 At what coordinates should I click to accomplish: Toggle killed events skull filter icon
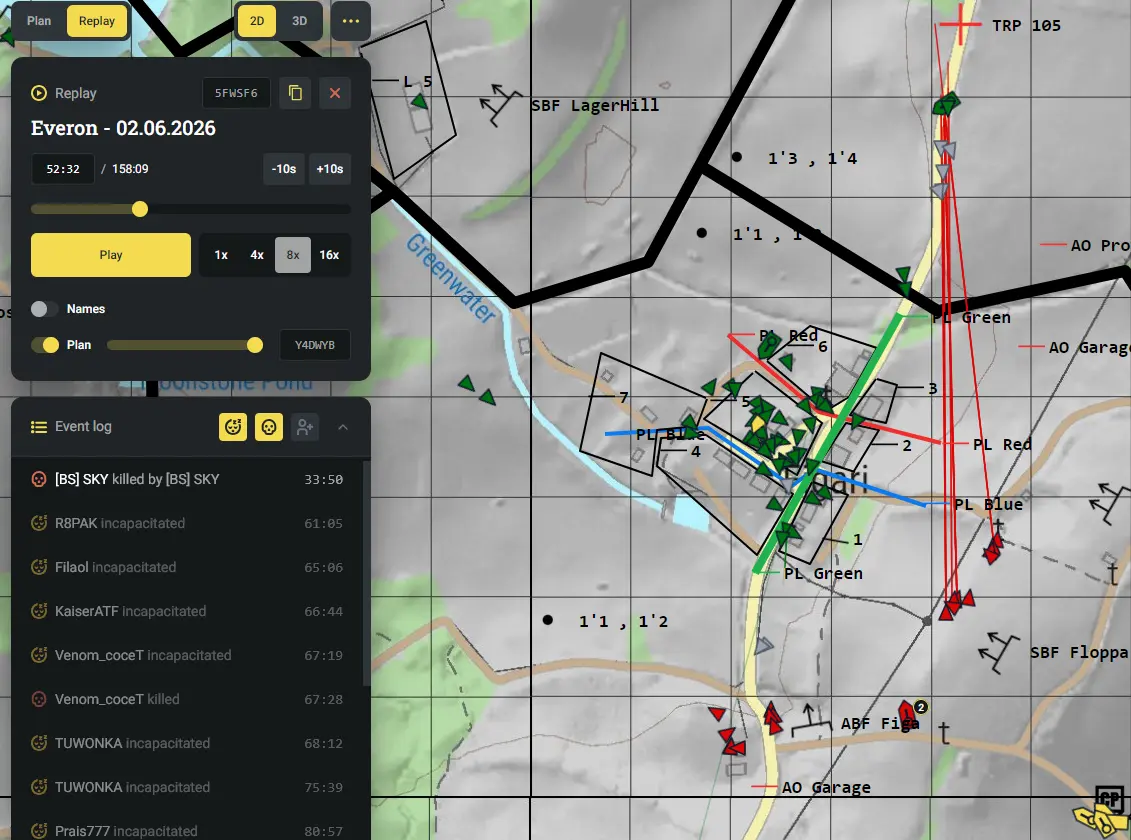pos(269,427)
